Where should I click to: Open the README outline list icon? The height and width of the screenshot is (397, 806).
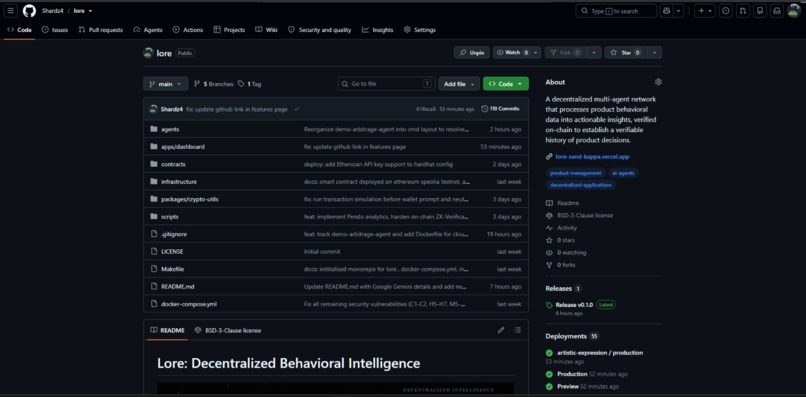(x=518, y=330)
